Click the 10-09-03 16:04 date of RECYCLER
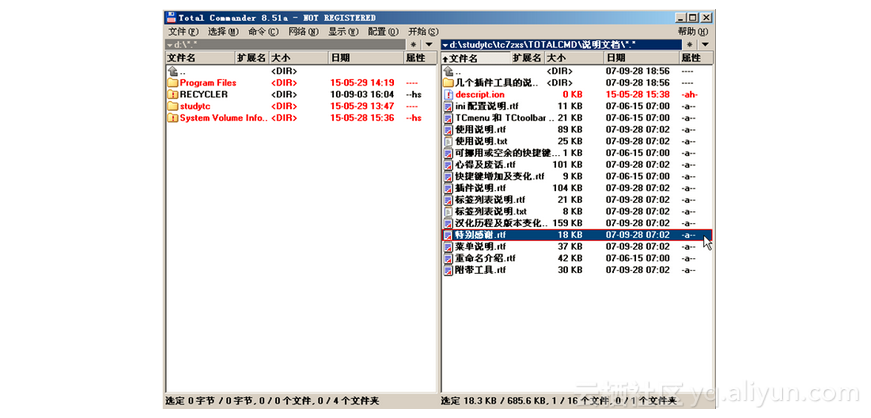Image resolution: width=871 pixels, height=418 pixels. pos(362,94)
